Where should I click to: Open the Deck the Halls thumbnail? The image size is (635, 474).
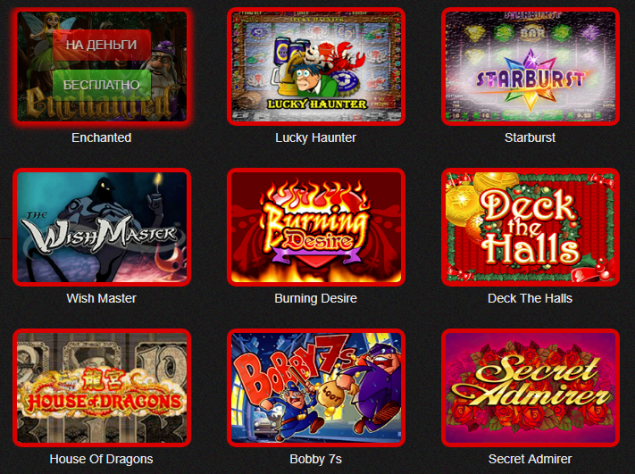click(x=530, y=227)
